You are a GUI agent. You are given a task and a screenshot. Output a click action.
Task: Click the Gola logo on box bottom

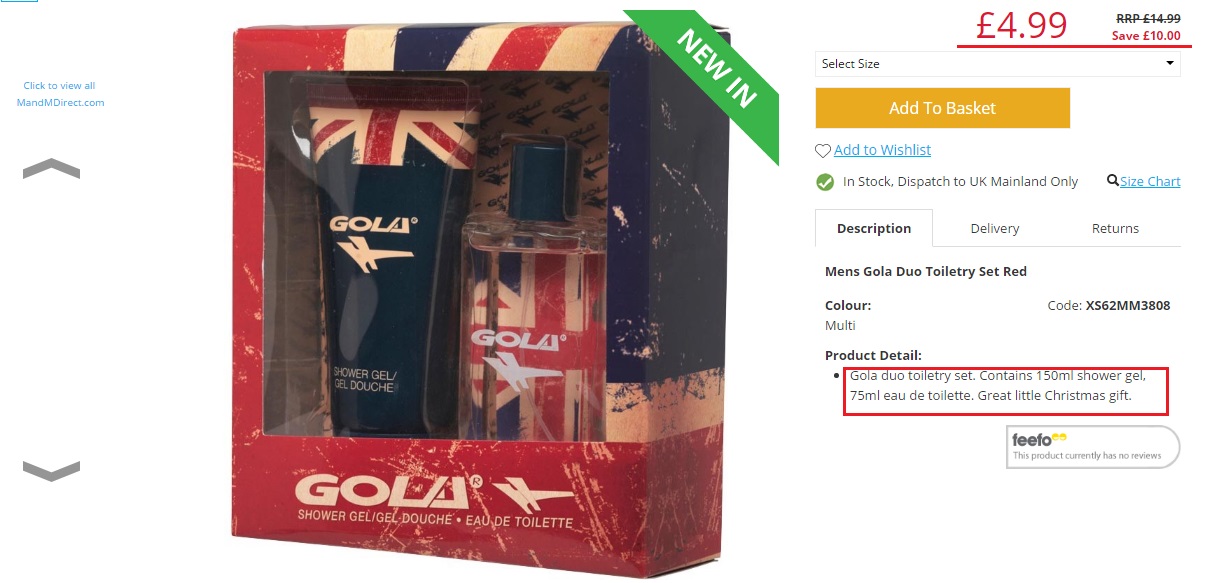[x=435, y=491]
